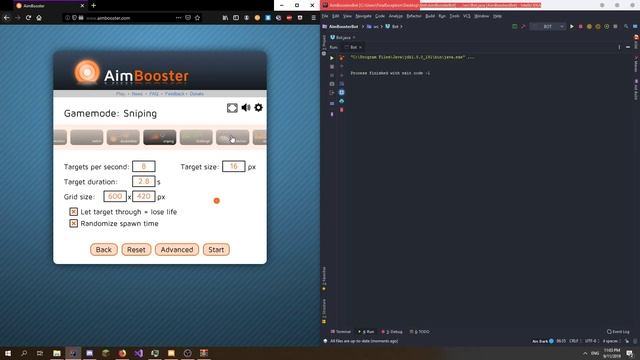Viewport: 640px width, 360px height.
Task: Hide the Run tool window minimize icon
Action: [628, 47]
